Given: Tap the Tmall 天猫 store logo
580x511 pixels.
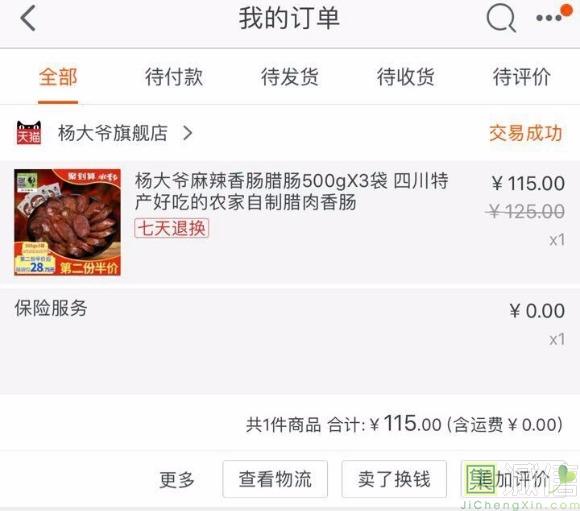Looking at the screenshot, I should (29, 132).
